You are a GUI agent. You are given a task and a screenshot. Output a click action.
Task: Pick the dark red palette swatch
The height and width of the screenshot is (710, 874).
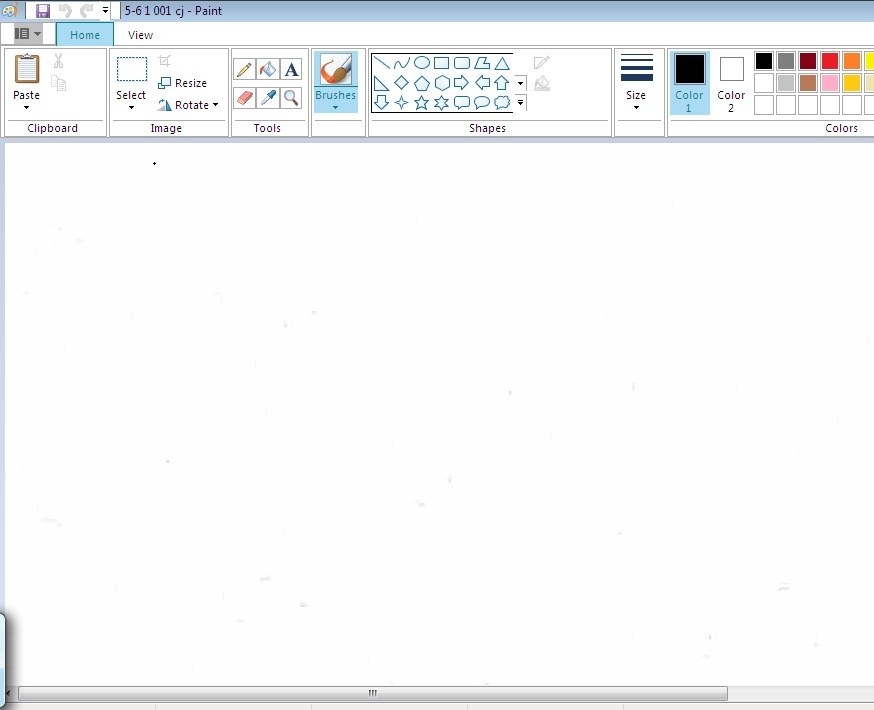(808, 61)
